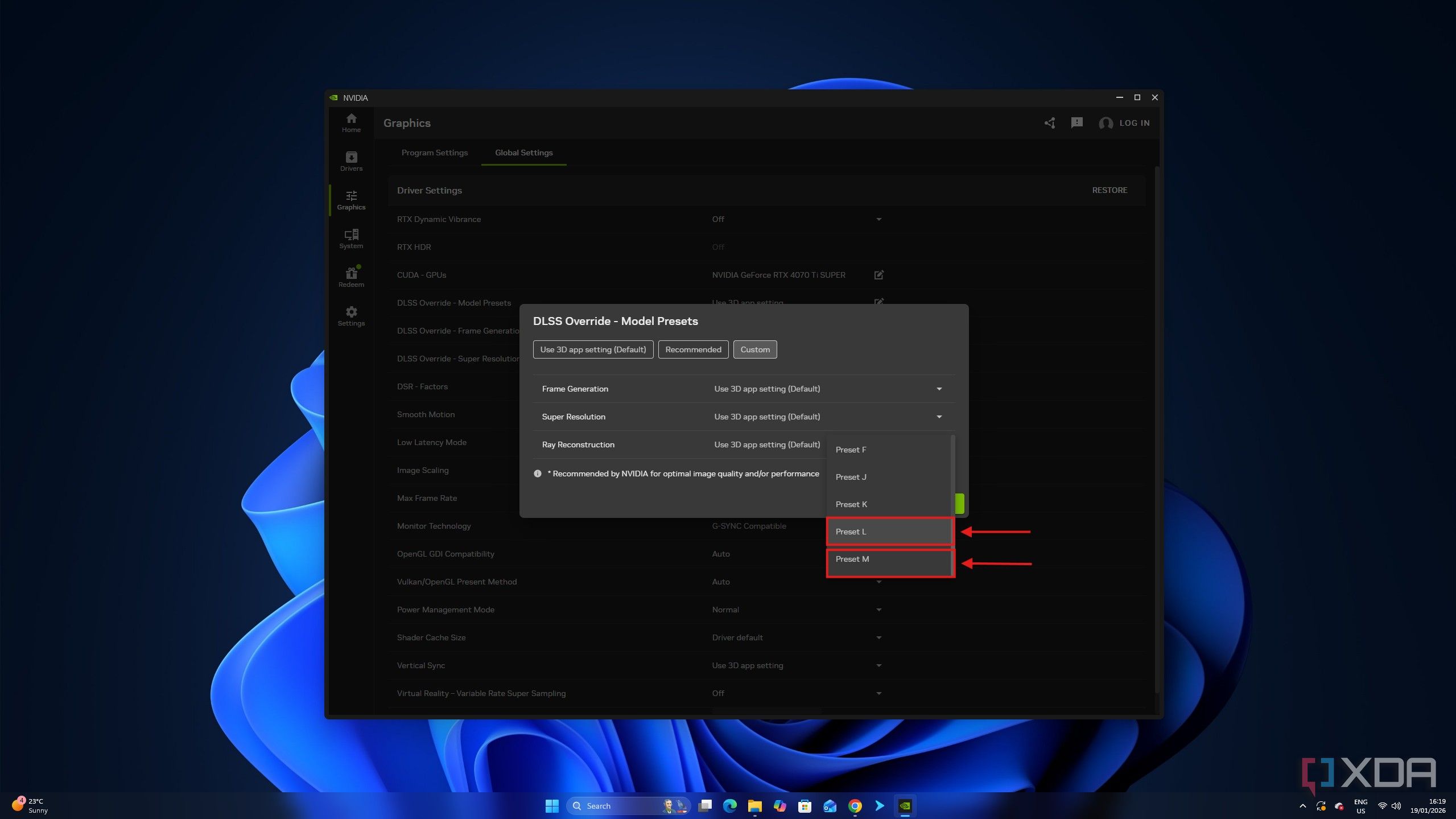Edit the CUDA - GPUs setting
The width and height of the screenshot is (1456, 819).
[879, 275]
